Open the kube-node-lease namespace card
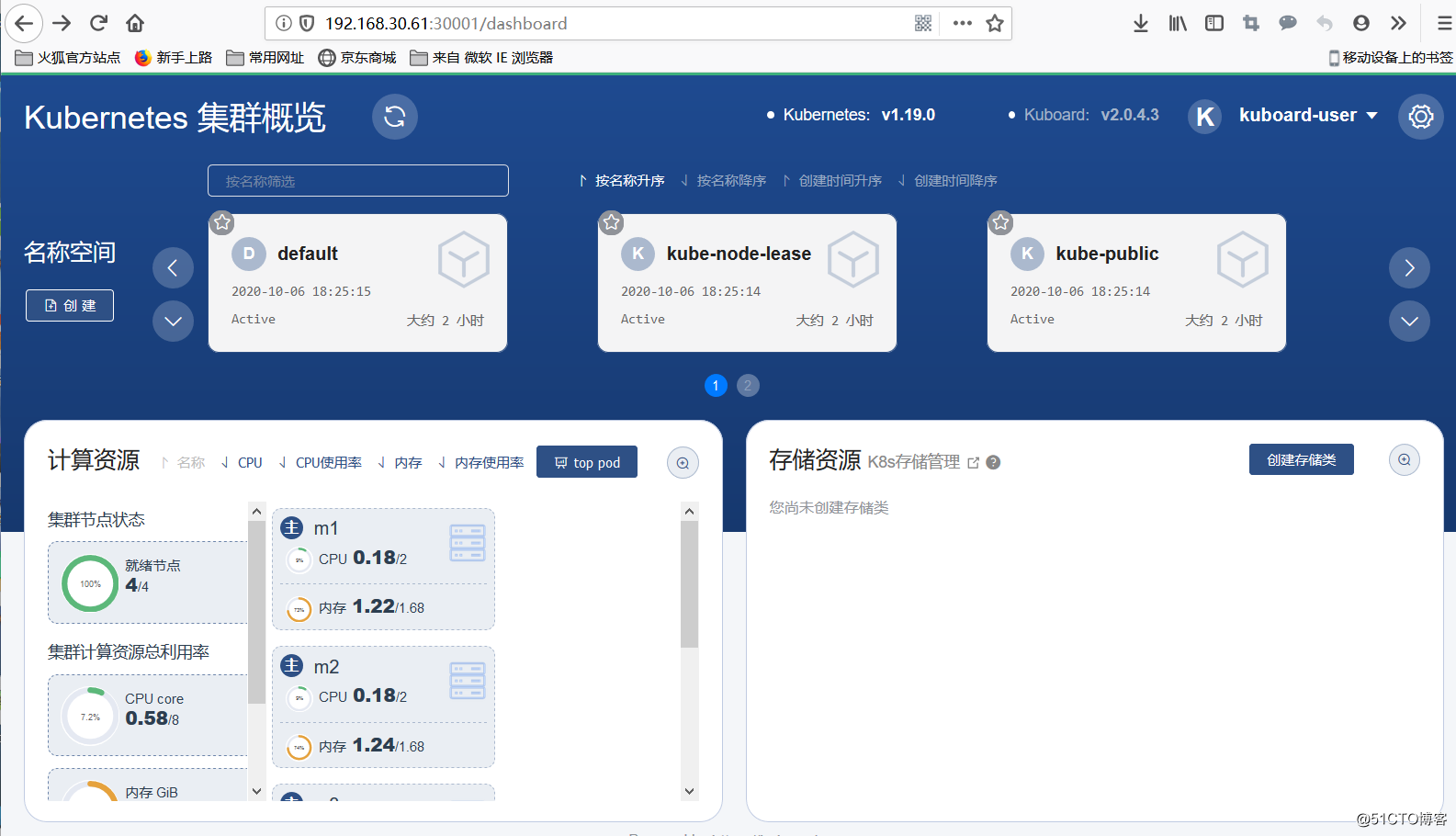This screenshot has width=1456, height=836. coord(747,283)
